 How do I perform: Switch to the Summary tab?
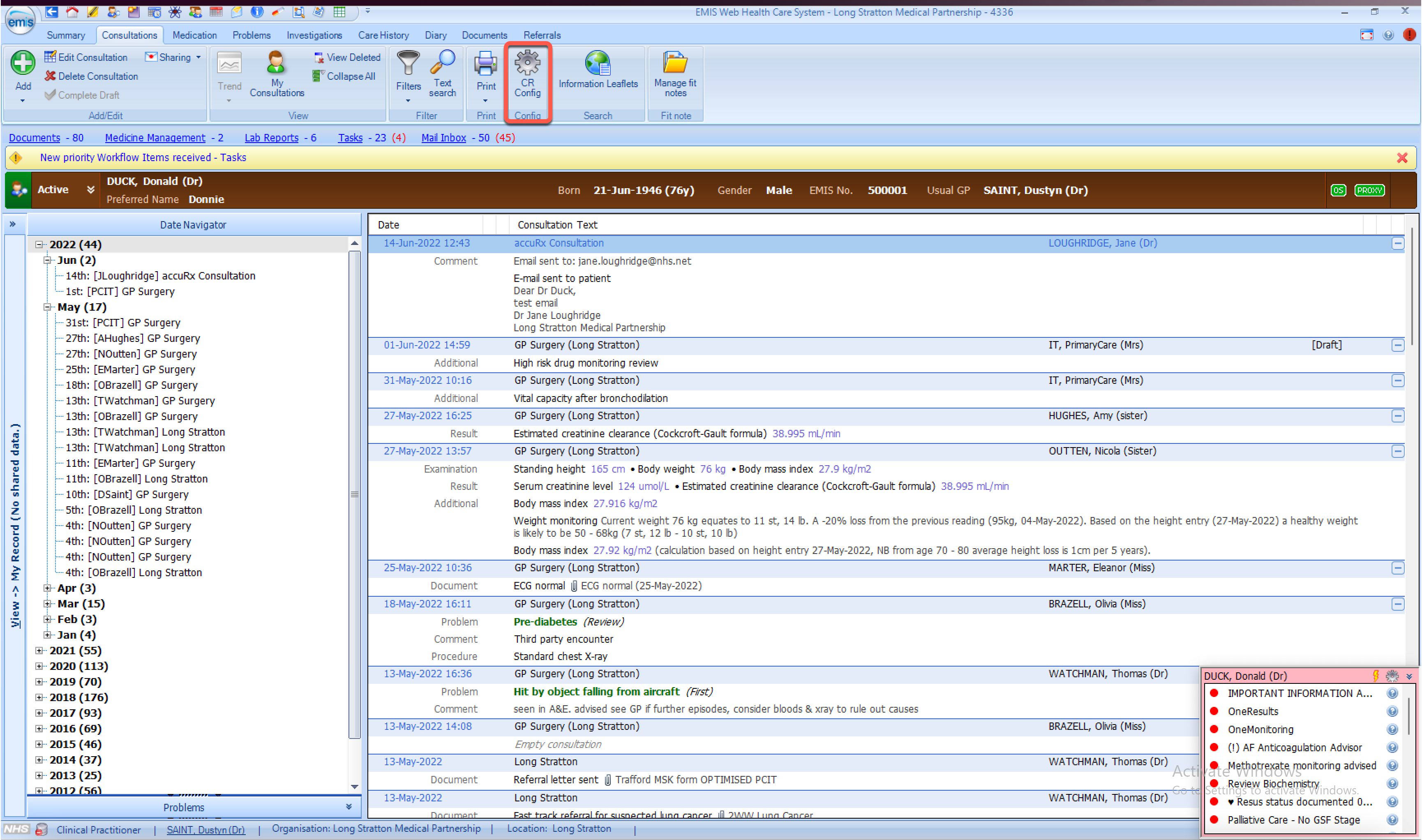point(66,35)
